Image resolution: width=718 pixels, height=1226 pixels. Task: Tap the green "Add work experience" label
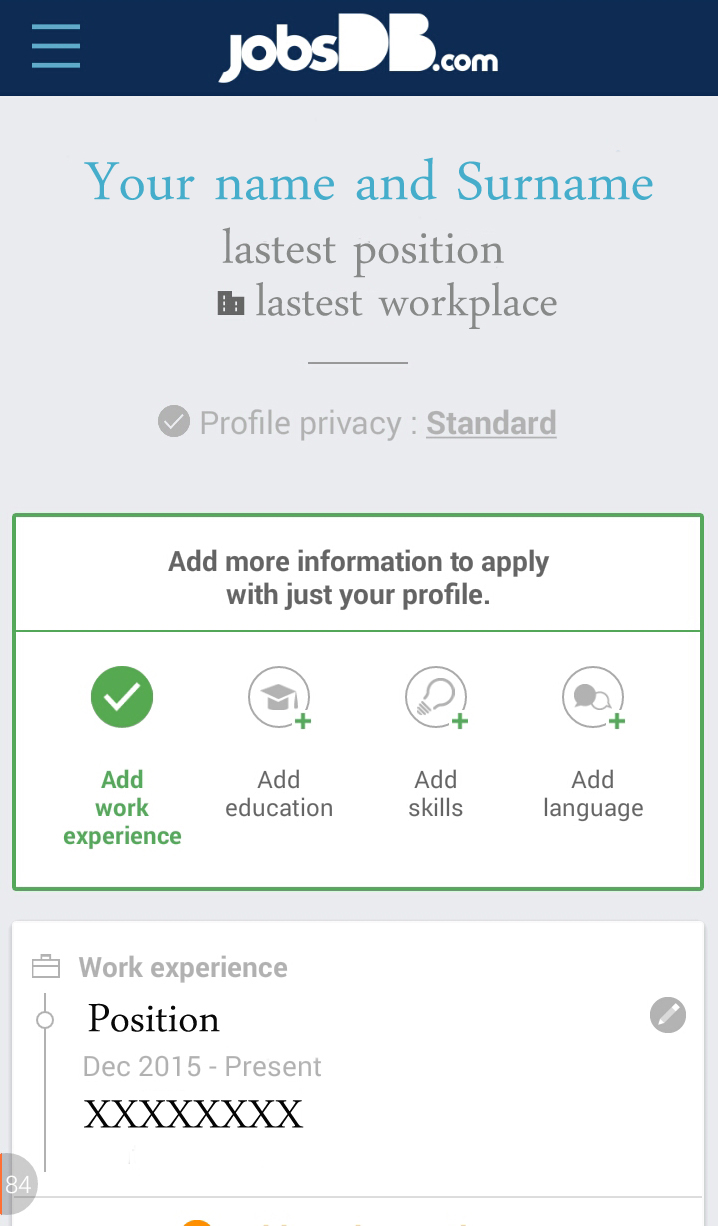click(x=122, y=808)
